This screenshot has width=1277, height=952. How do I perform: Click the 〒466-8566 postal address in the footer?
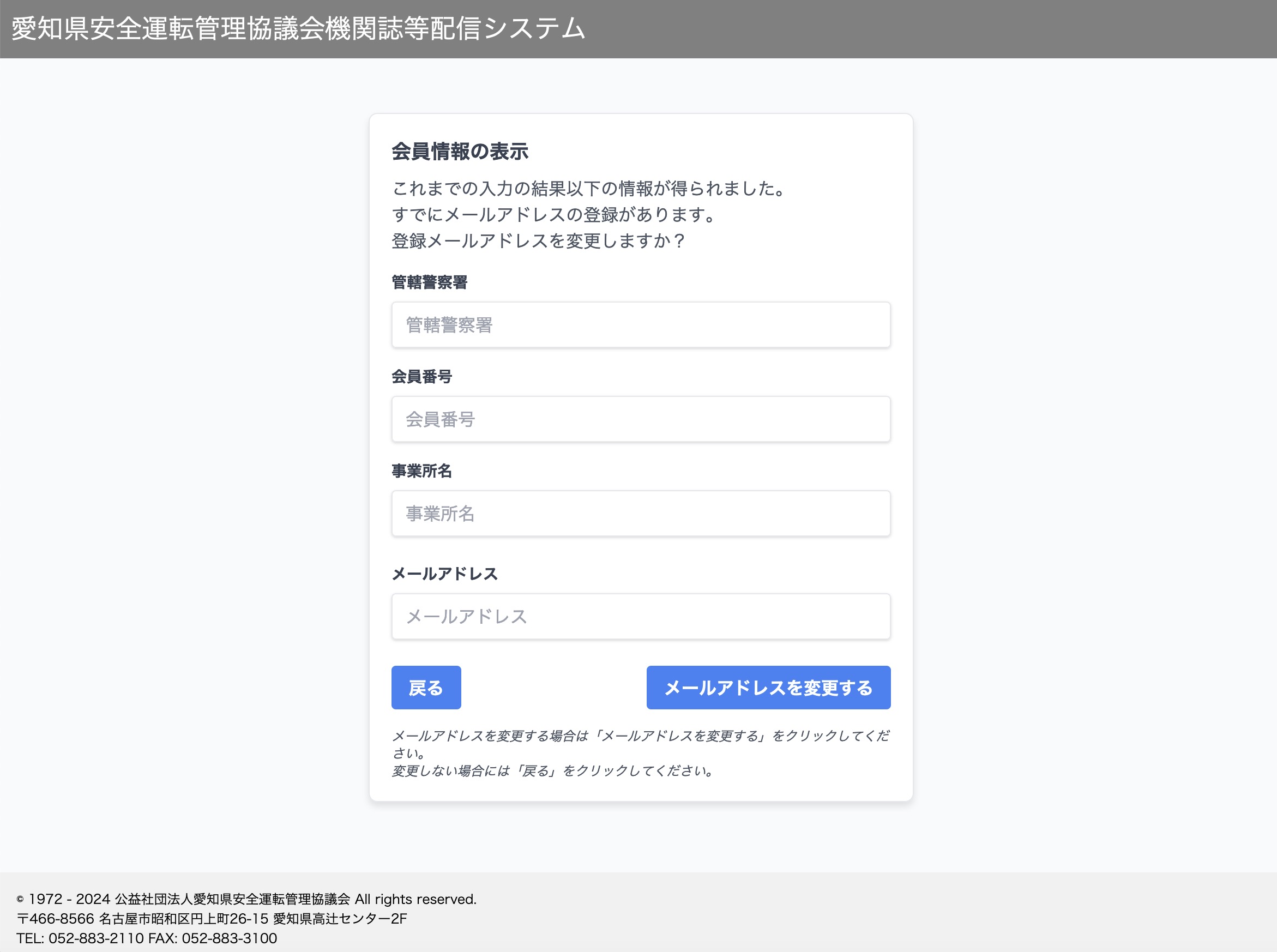coord(212,919)
